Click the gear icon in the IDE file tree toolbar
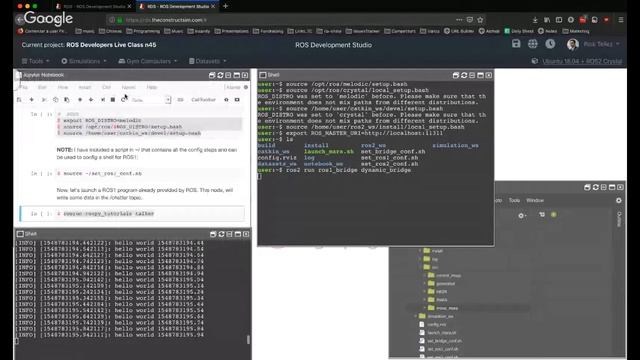This screenshot has width=640, height=360. pyautogui.click(x=522, y=215)
